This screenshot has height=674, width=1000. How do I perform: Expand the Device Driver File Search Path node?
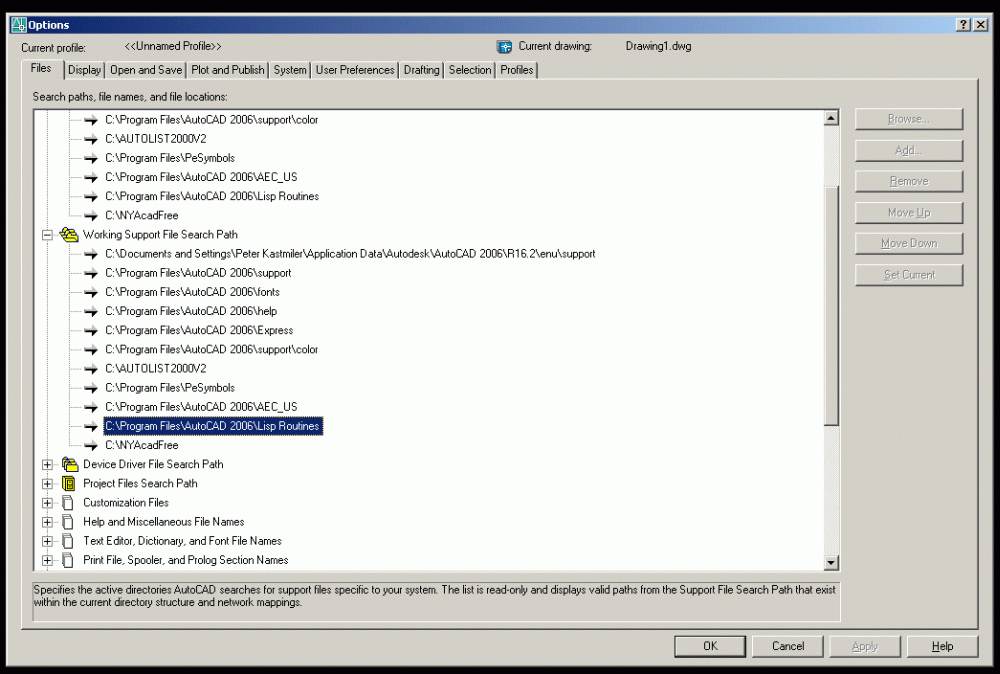click(47, 464)
